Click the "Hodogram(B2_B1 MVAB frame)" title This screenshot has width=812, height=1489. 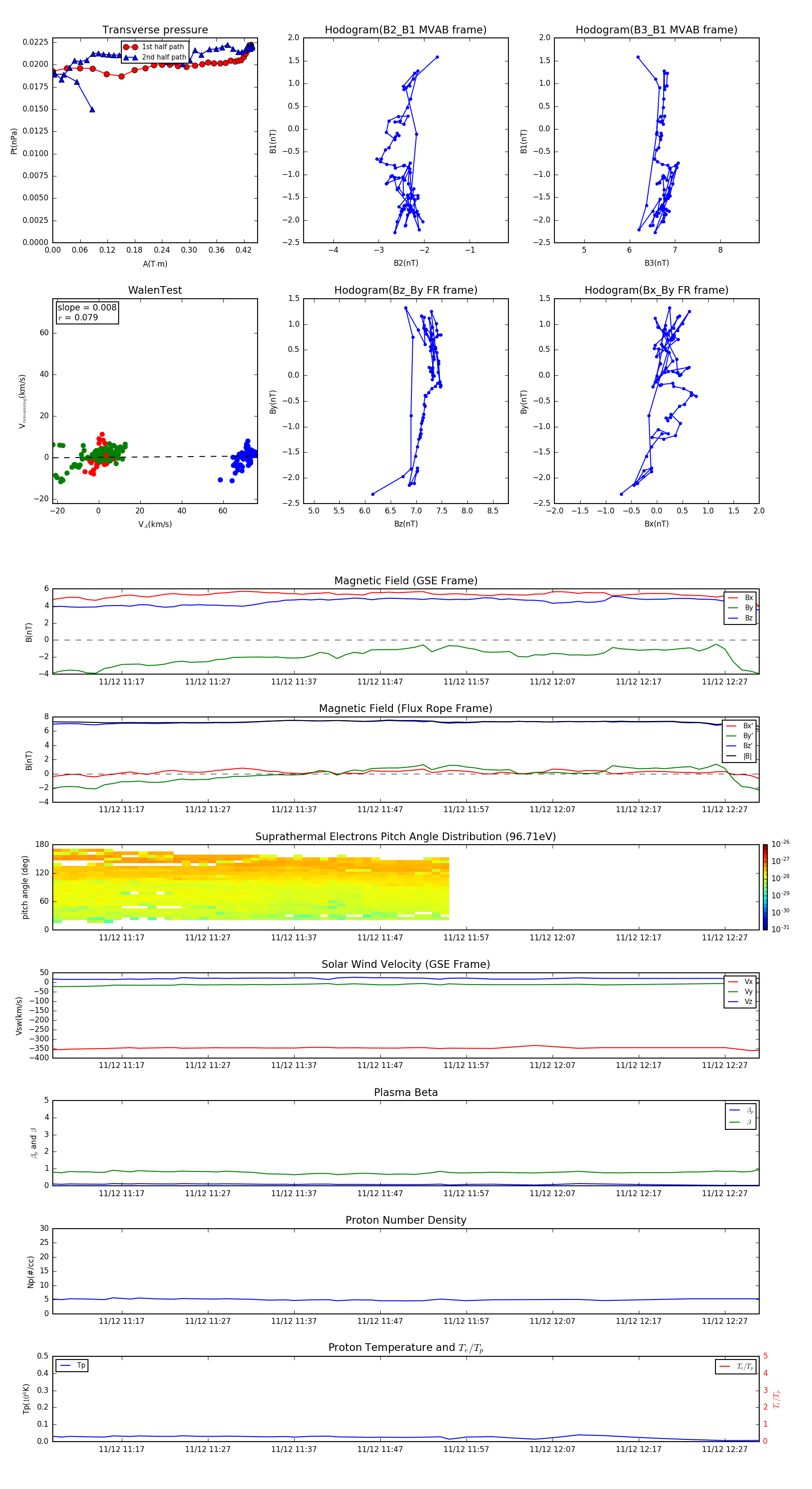click(x=405, y=29)
